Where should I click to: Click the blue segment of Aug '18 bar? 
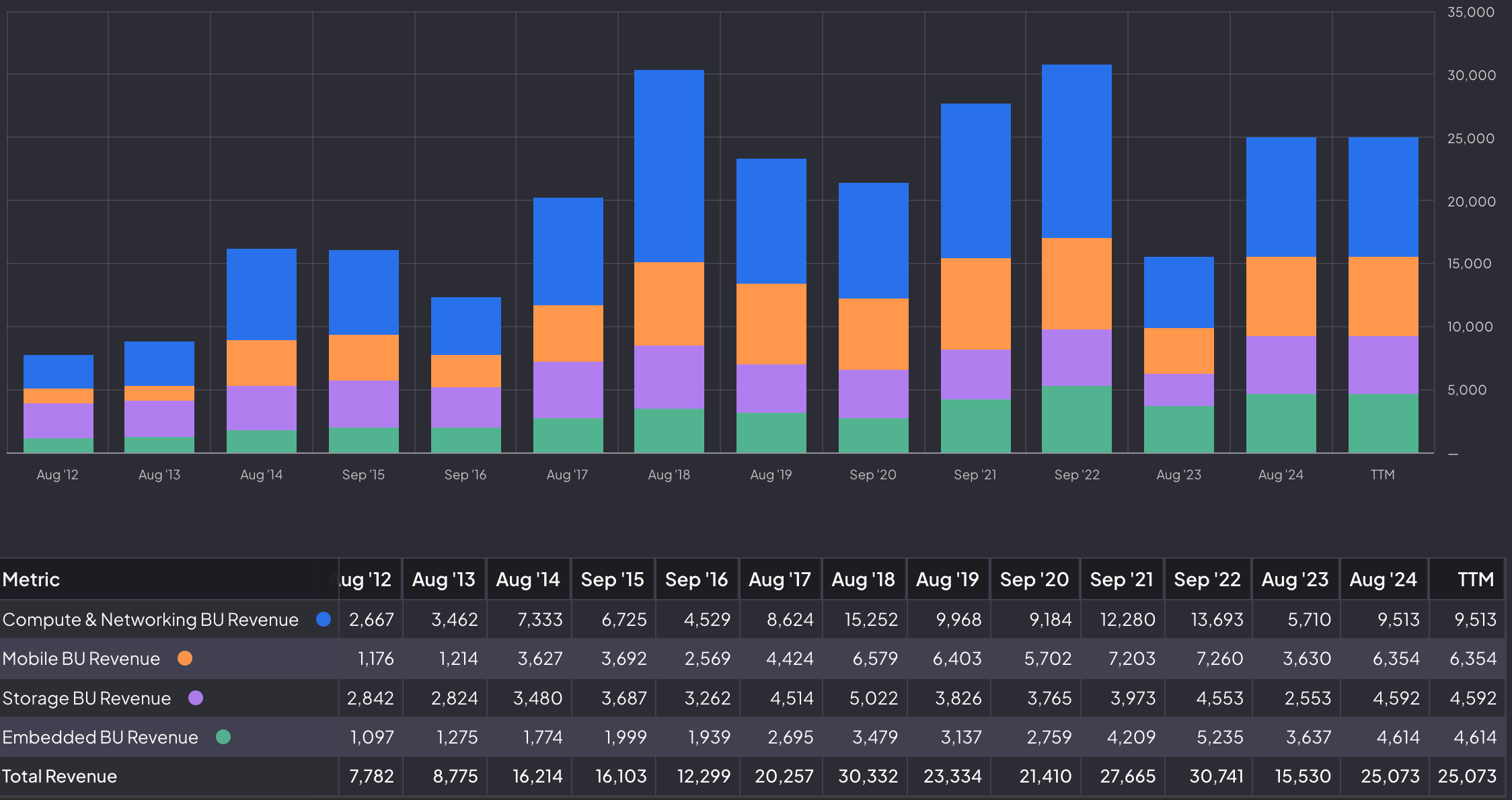point(669,165)
